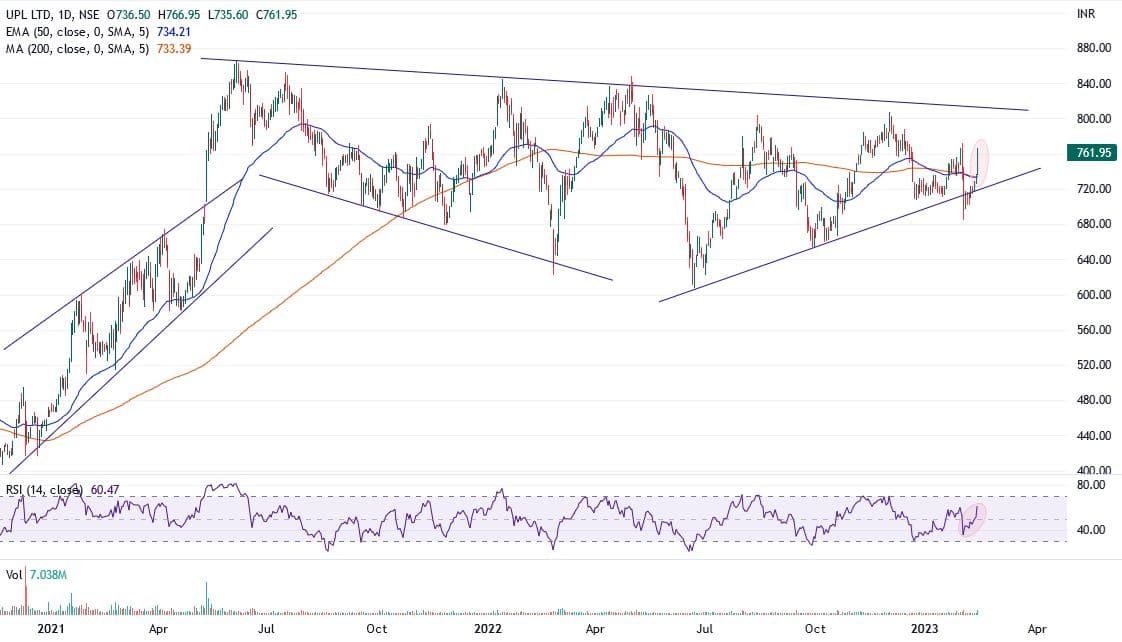Click the pink ellipse on the RSI line
1122x642 pixels.
973,518
